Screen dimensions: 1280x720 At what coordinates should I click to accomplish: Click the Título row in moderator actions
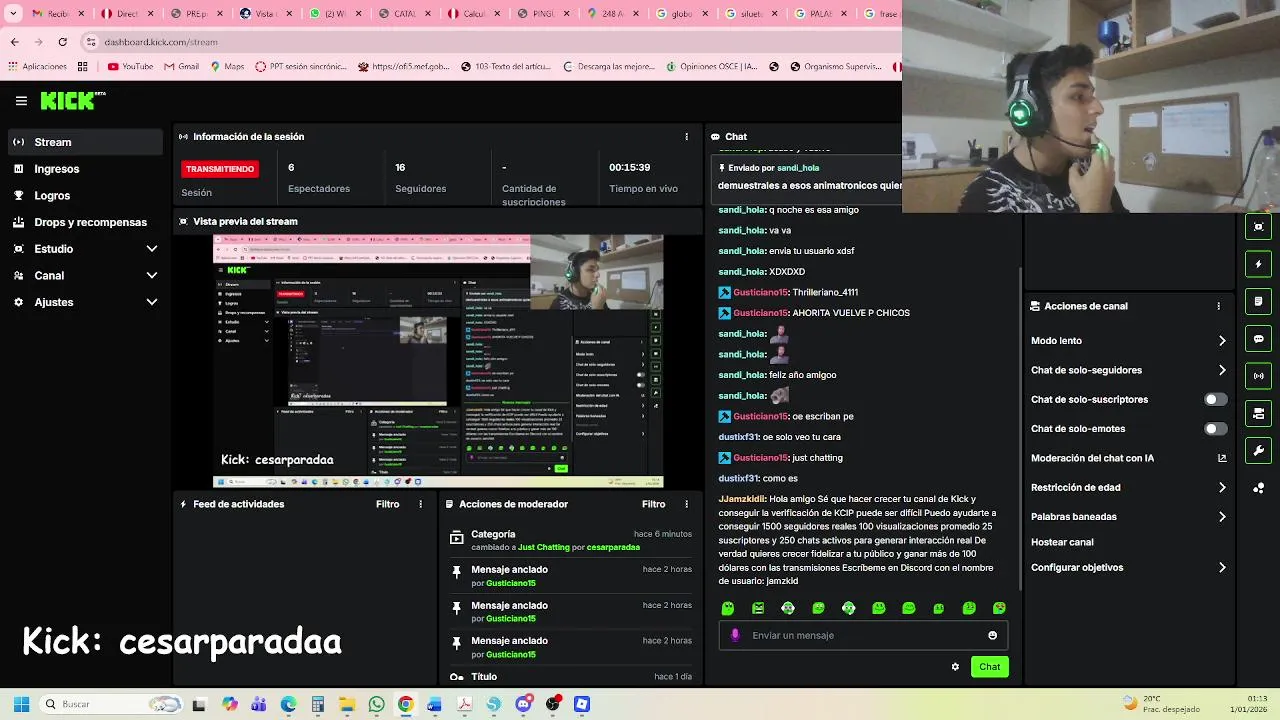tap(570, 677)
